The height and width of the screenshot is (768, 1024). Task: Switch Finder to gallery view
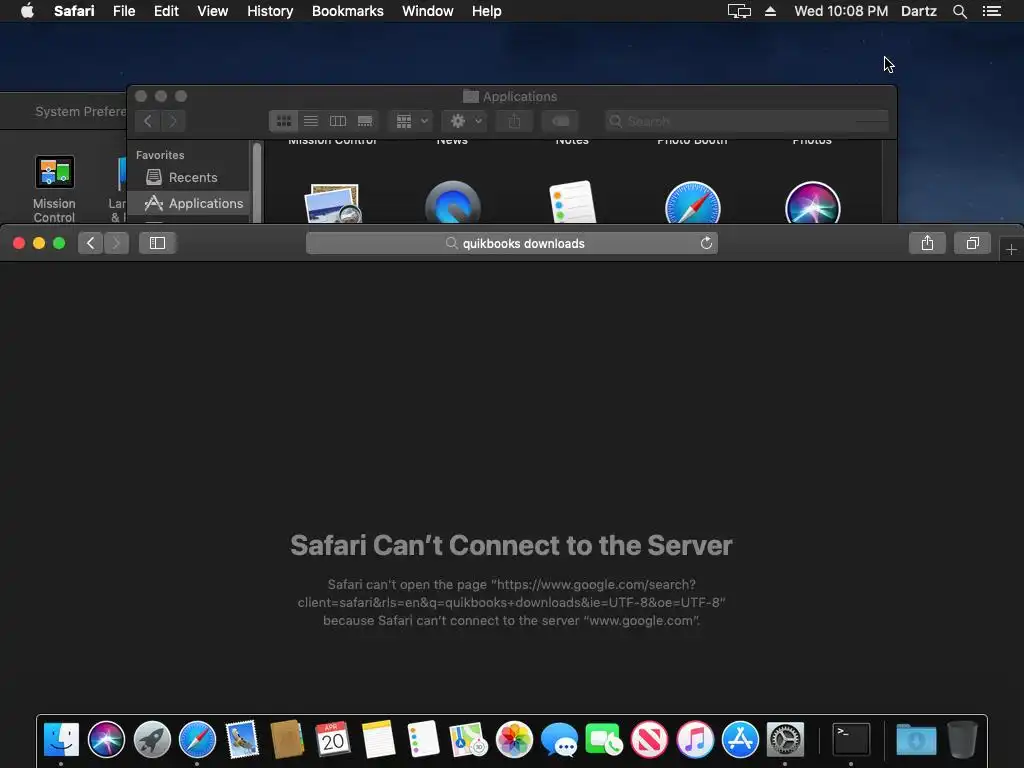365,121
